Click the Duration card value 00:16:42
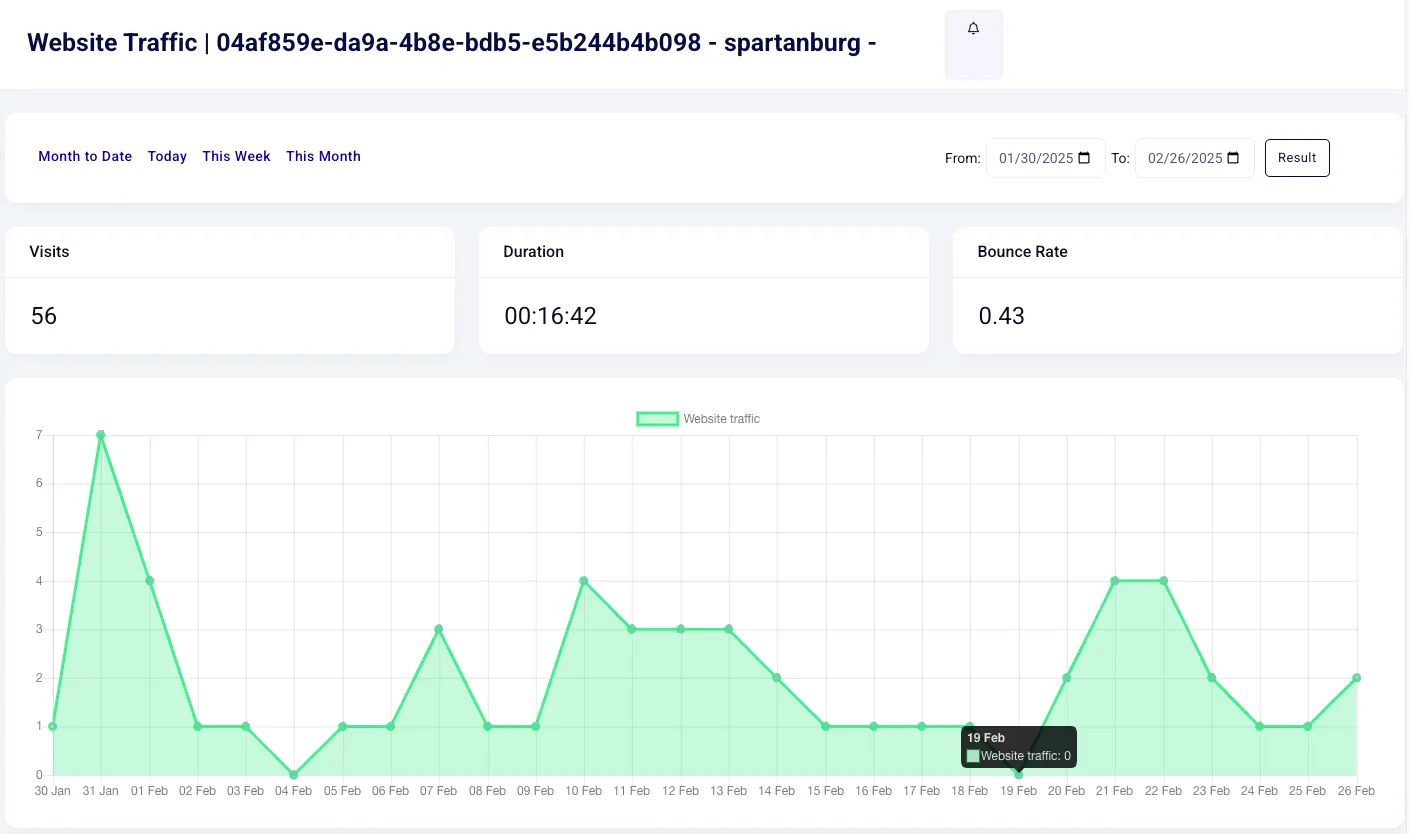 click(550, 316)
